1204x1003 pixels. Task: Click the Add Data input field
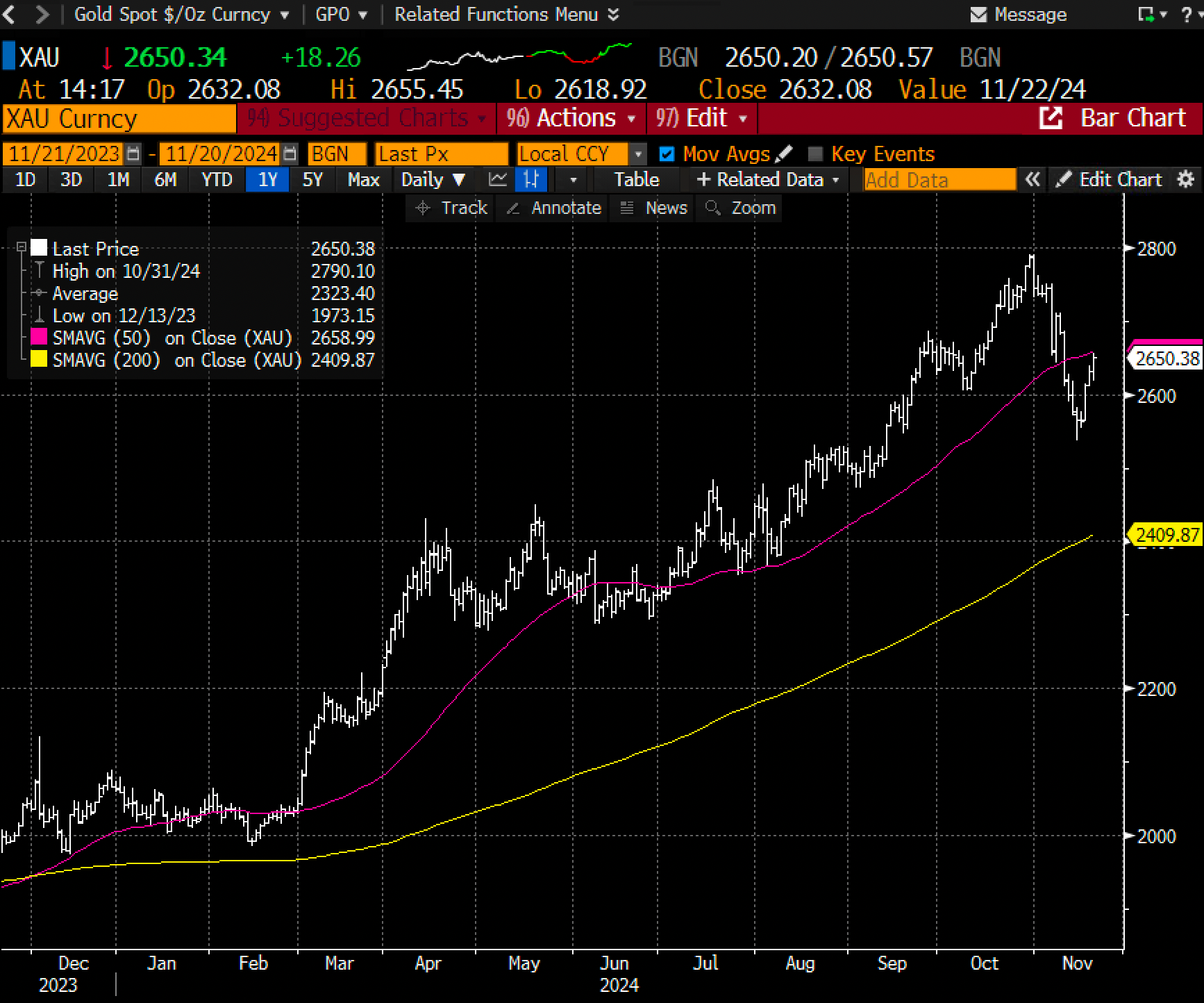click(939, 180)
